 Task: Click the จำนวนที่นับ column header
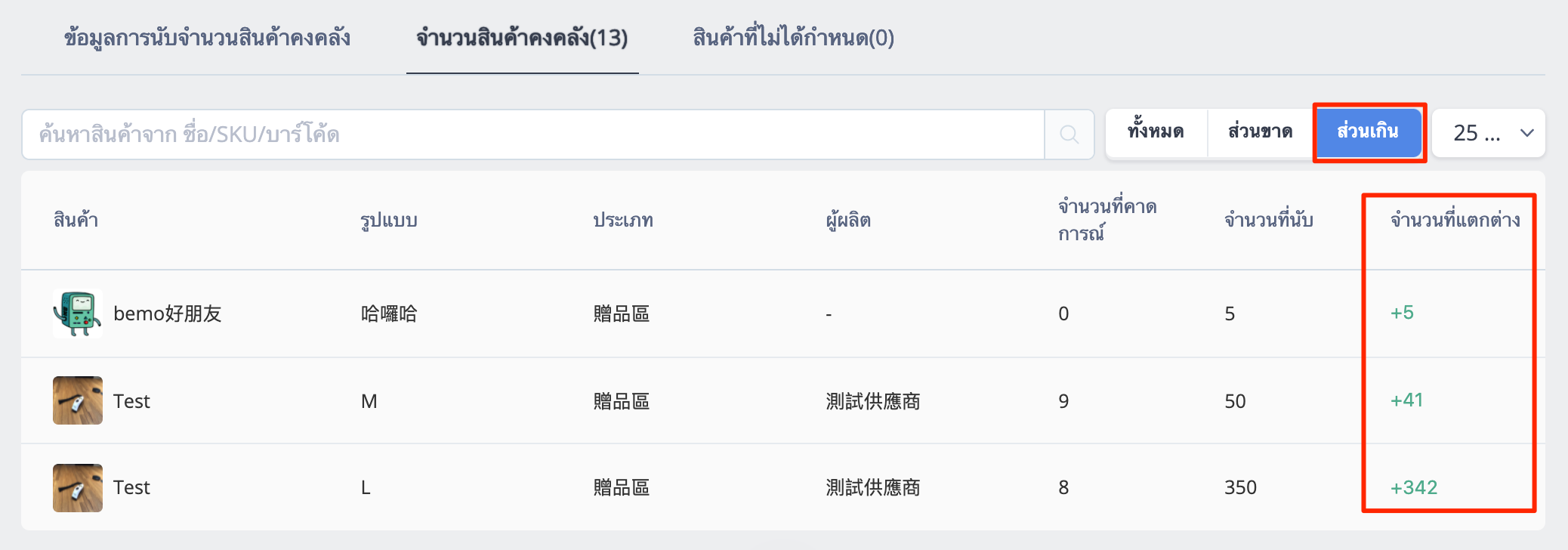(x=1269, y=220)
